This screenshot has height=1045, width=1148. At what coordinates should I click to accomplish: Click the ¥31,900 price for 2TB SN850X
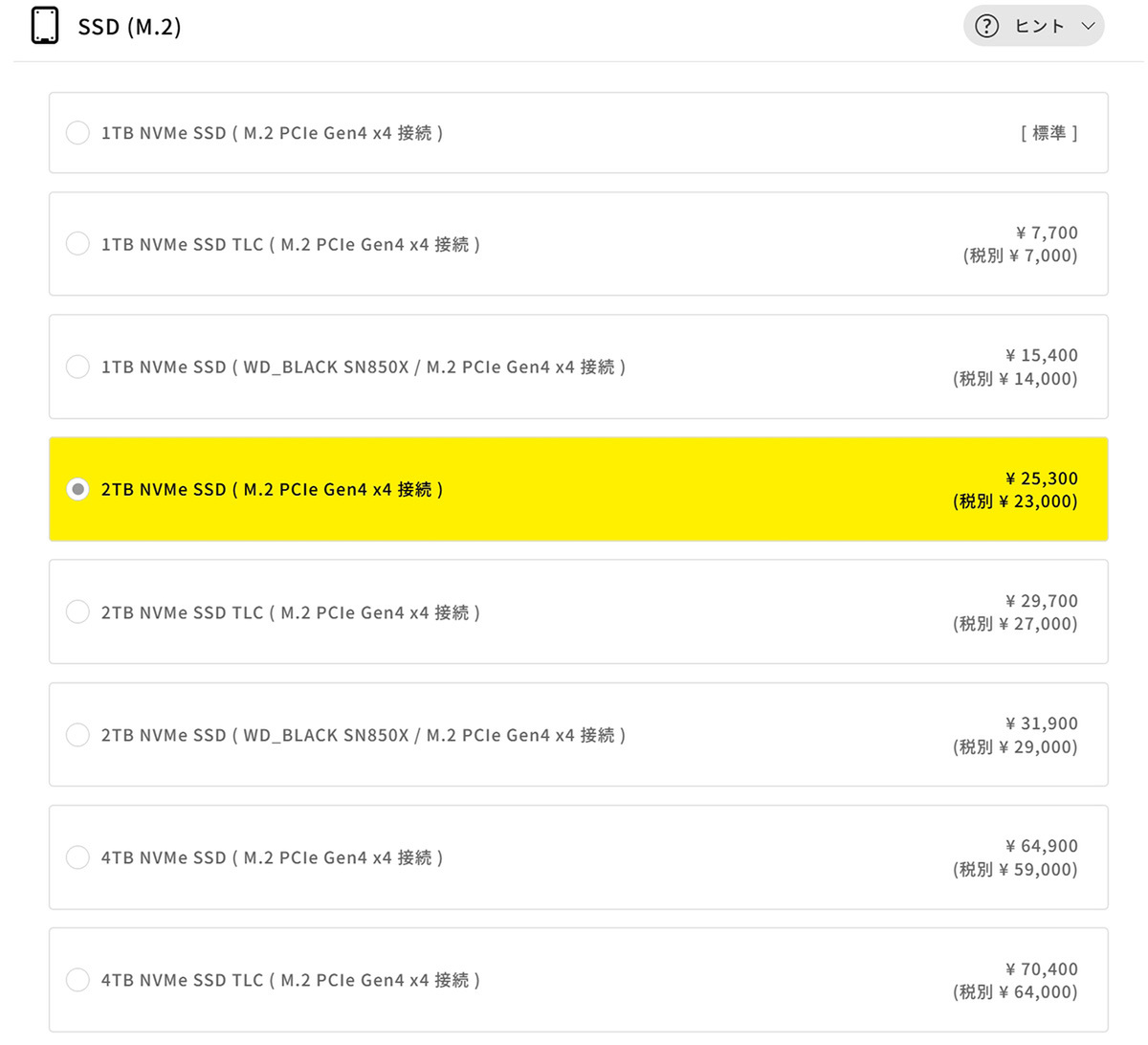(x=1041, y=723)
